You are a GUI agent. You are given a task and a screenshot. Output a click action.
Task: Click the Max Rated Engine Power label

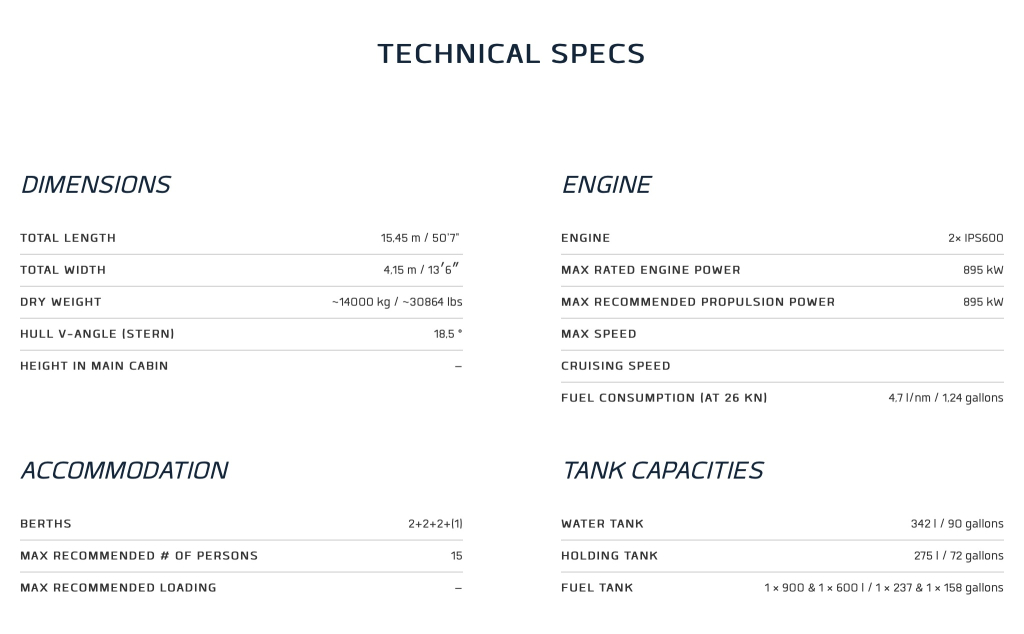[650, 270]
